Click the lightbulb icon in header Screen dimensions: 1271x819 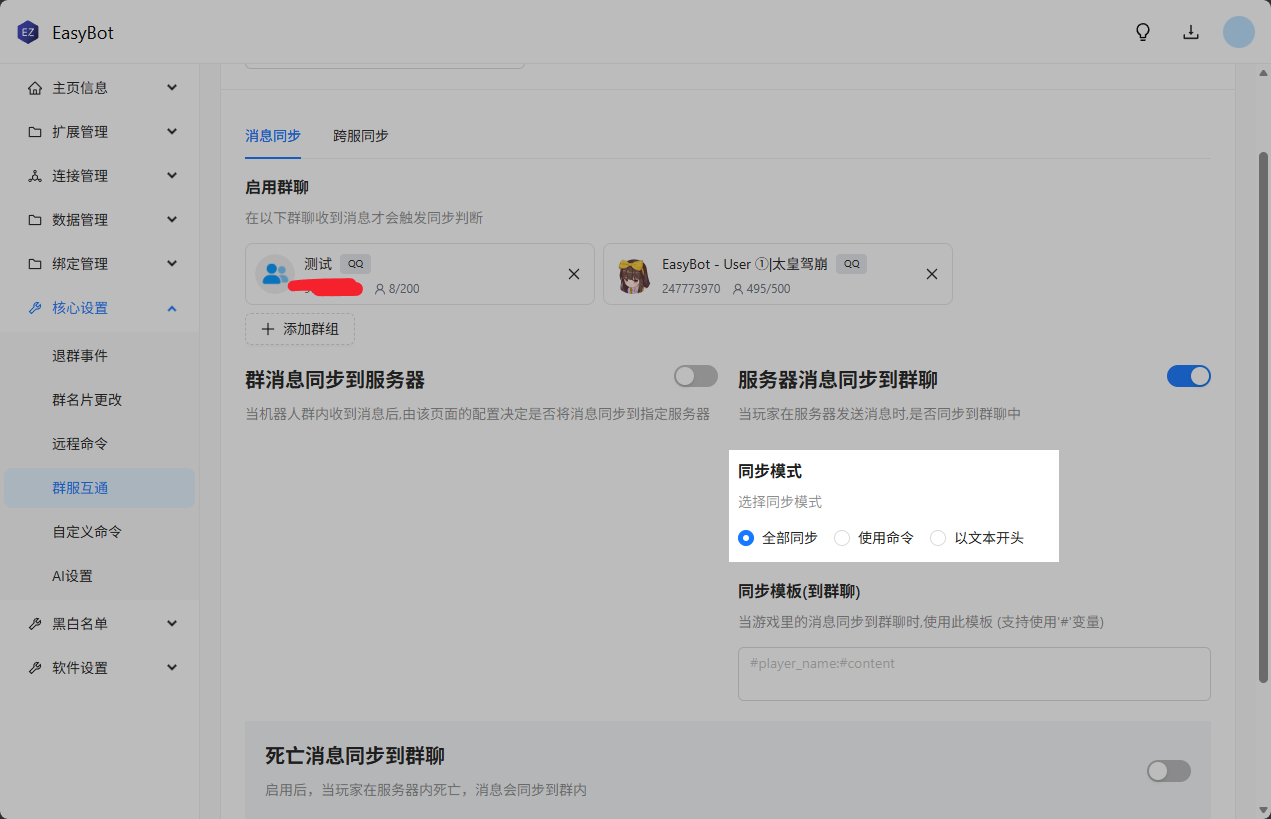[x=1143, y=32]
